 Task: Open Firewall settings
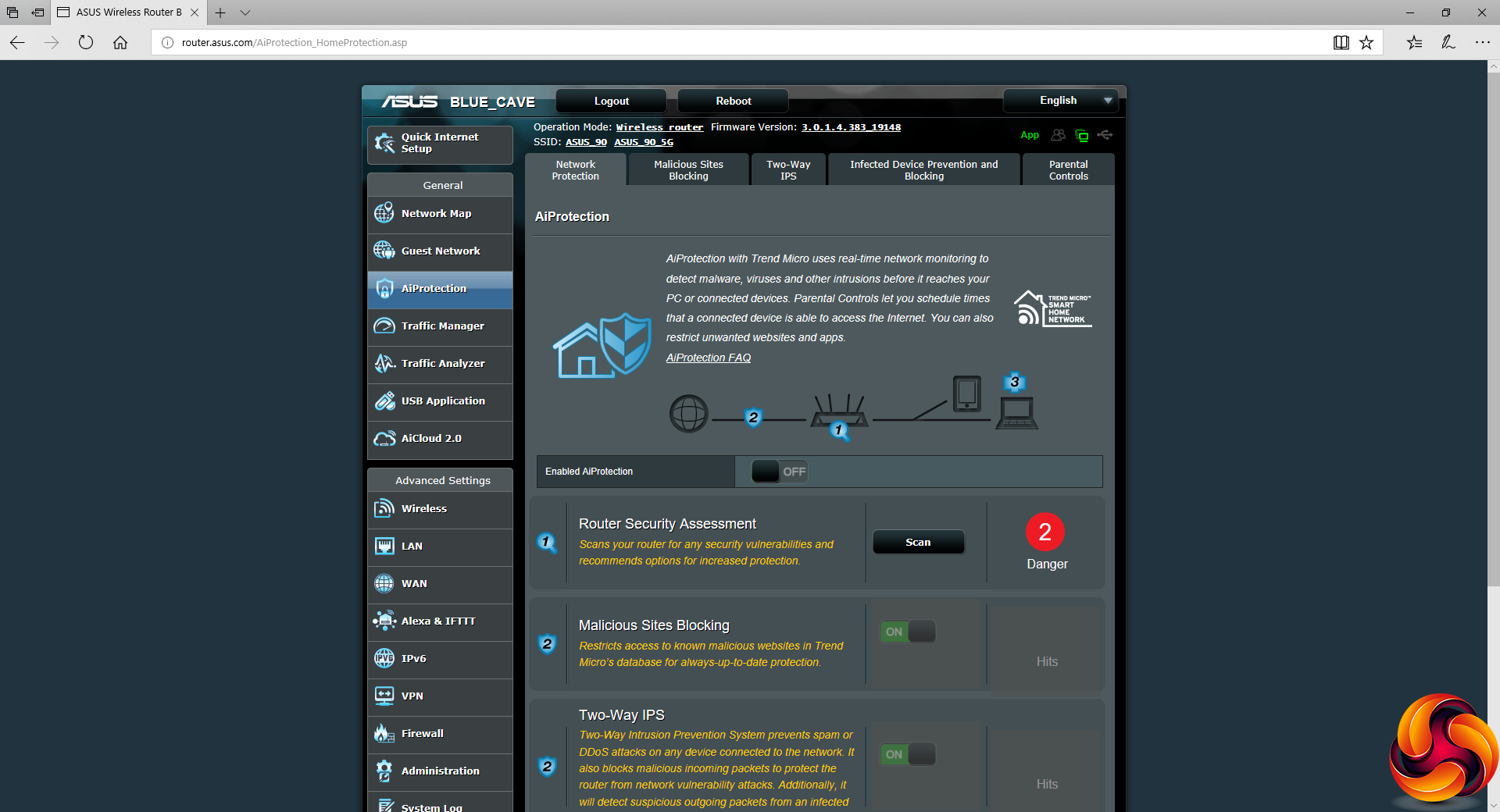(x=440, y=734)
